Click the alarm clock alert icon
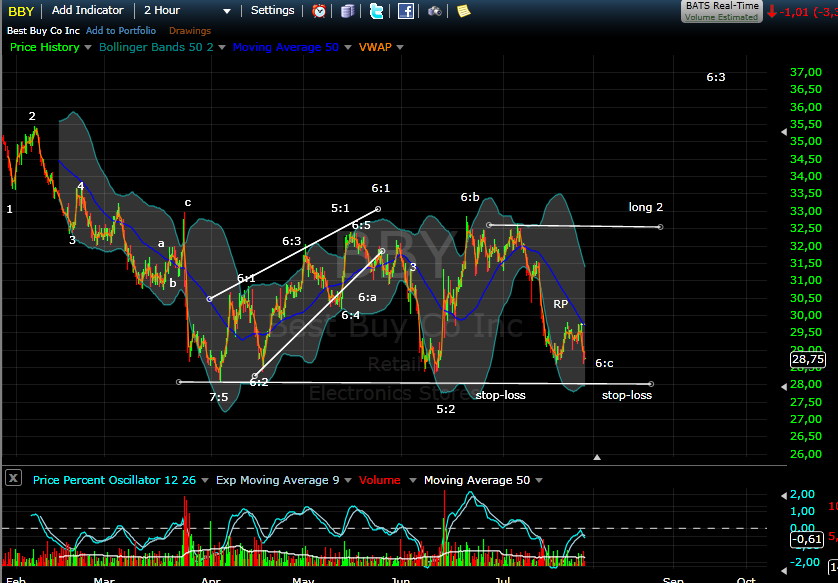The width and height of the screenshot is (838, 583). (x=319, y=11)
